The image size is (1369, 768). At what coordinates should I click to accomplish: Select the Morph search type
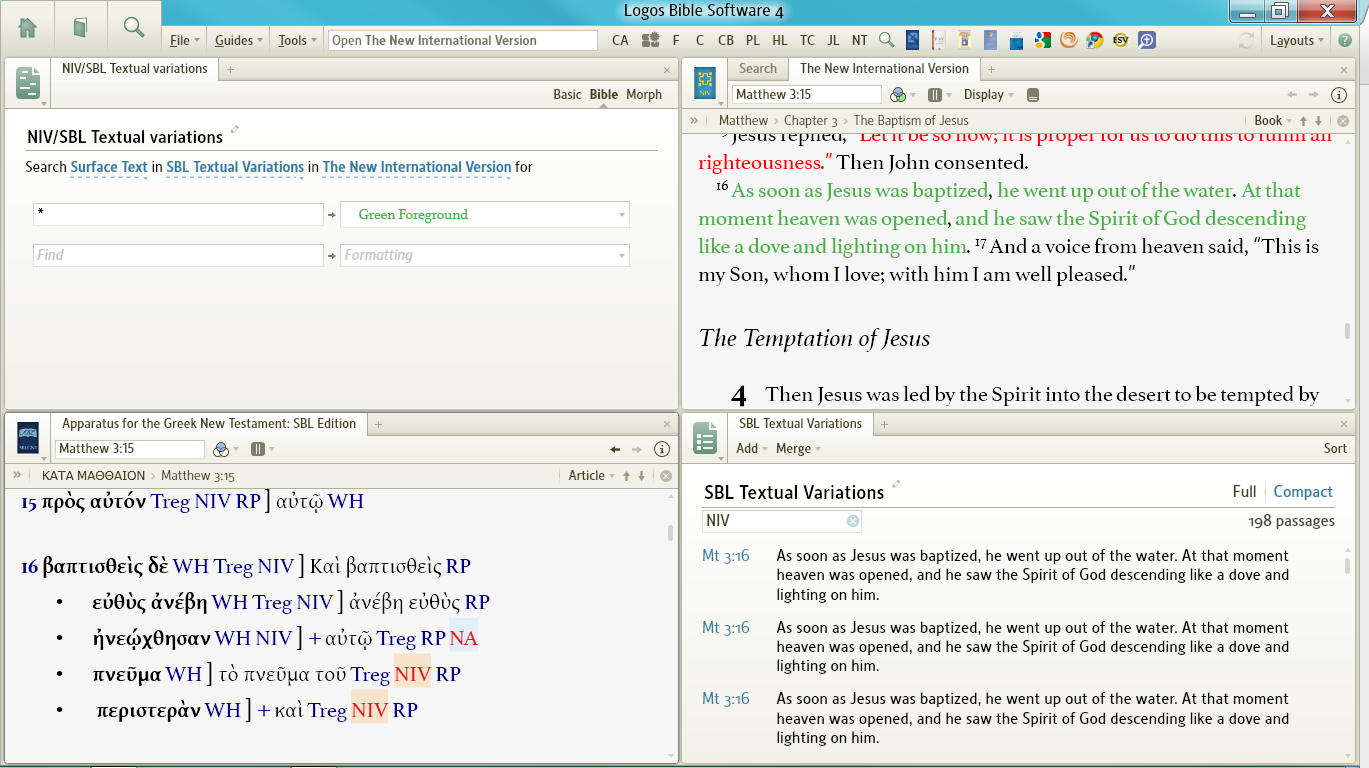644,94
